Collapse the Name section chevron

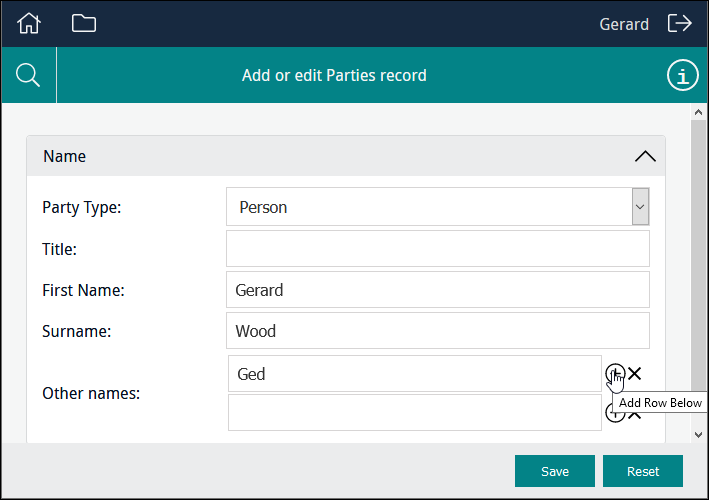[645, 156]
